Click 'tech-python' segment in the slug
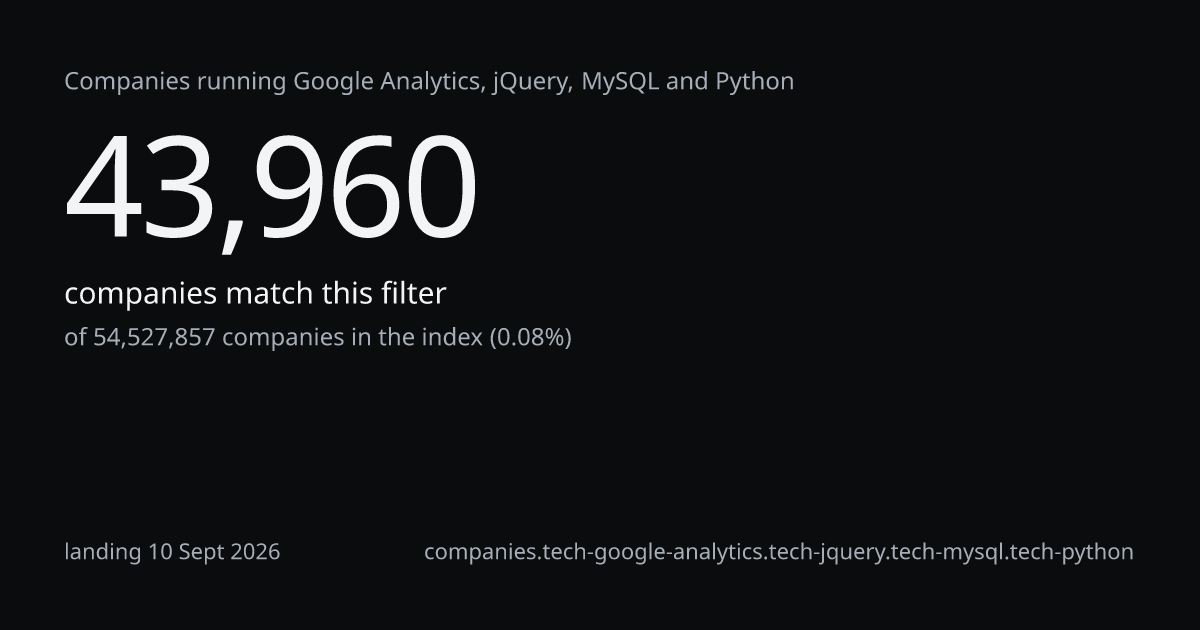The height and width of the screenshot is (630, 1200). tap(1072, 552)
